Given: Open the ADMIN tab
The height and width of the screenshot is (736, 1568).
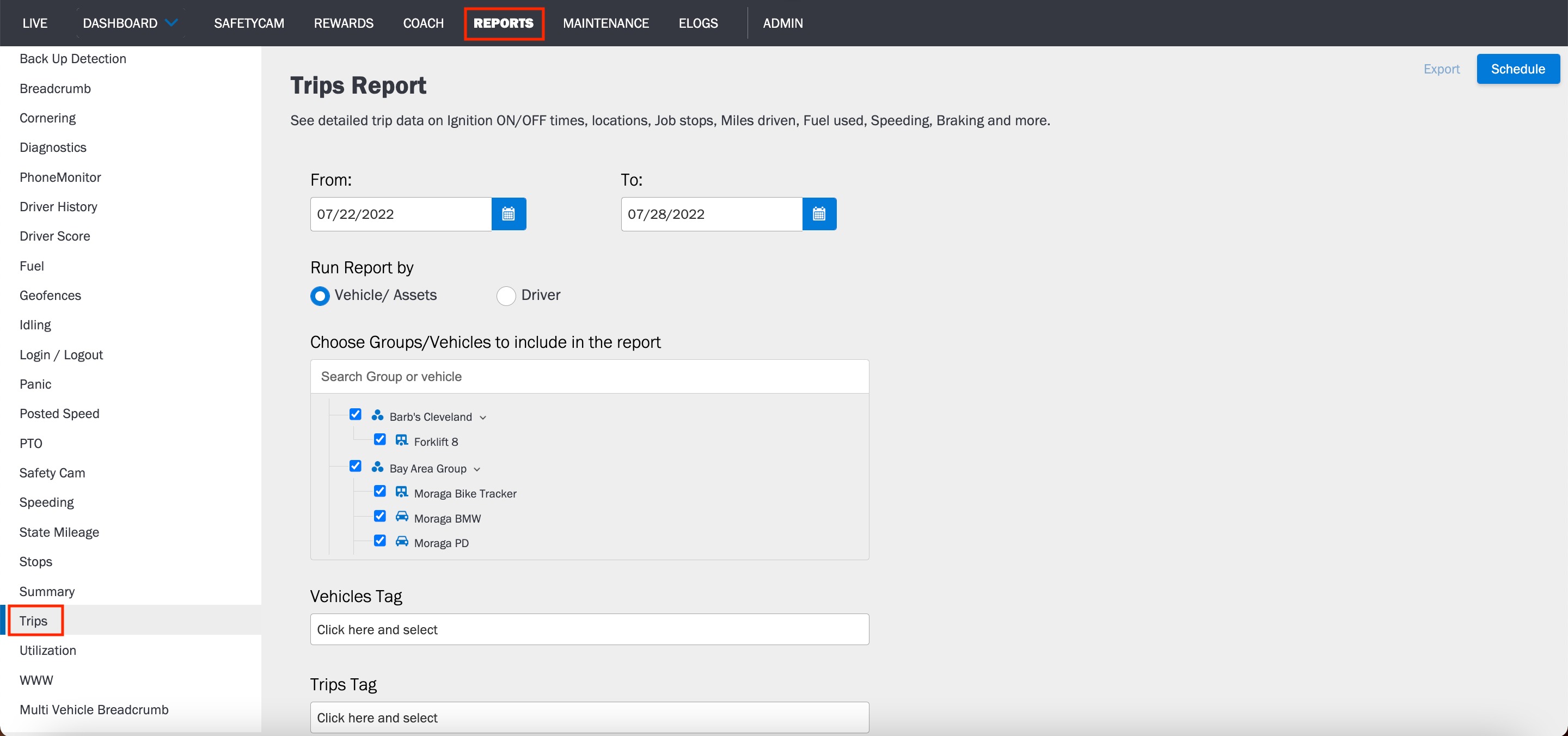Looking at the screenshot, I should [x=783, y=23].
